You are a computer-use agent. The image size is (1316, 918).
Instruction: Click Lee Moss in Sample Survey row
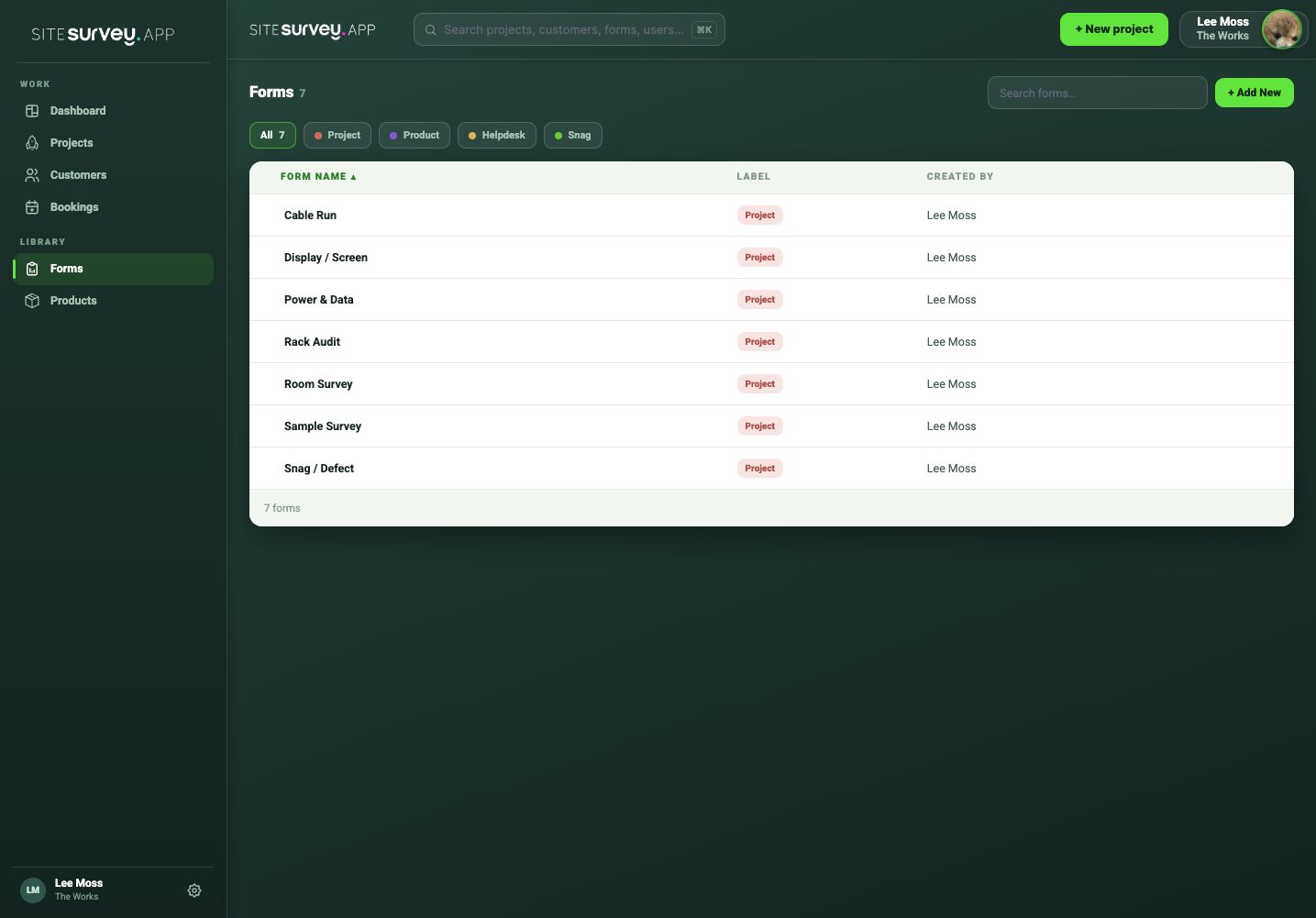pos(951,426)
